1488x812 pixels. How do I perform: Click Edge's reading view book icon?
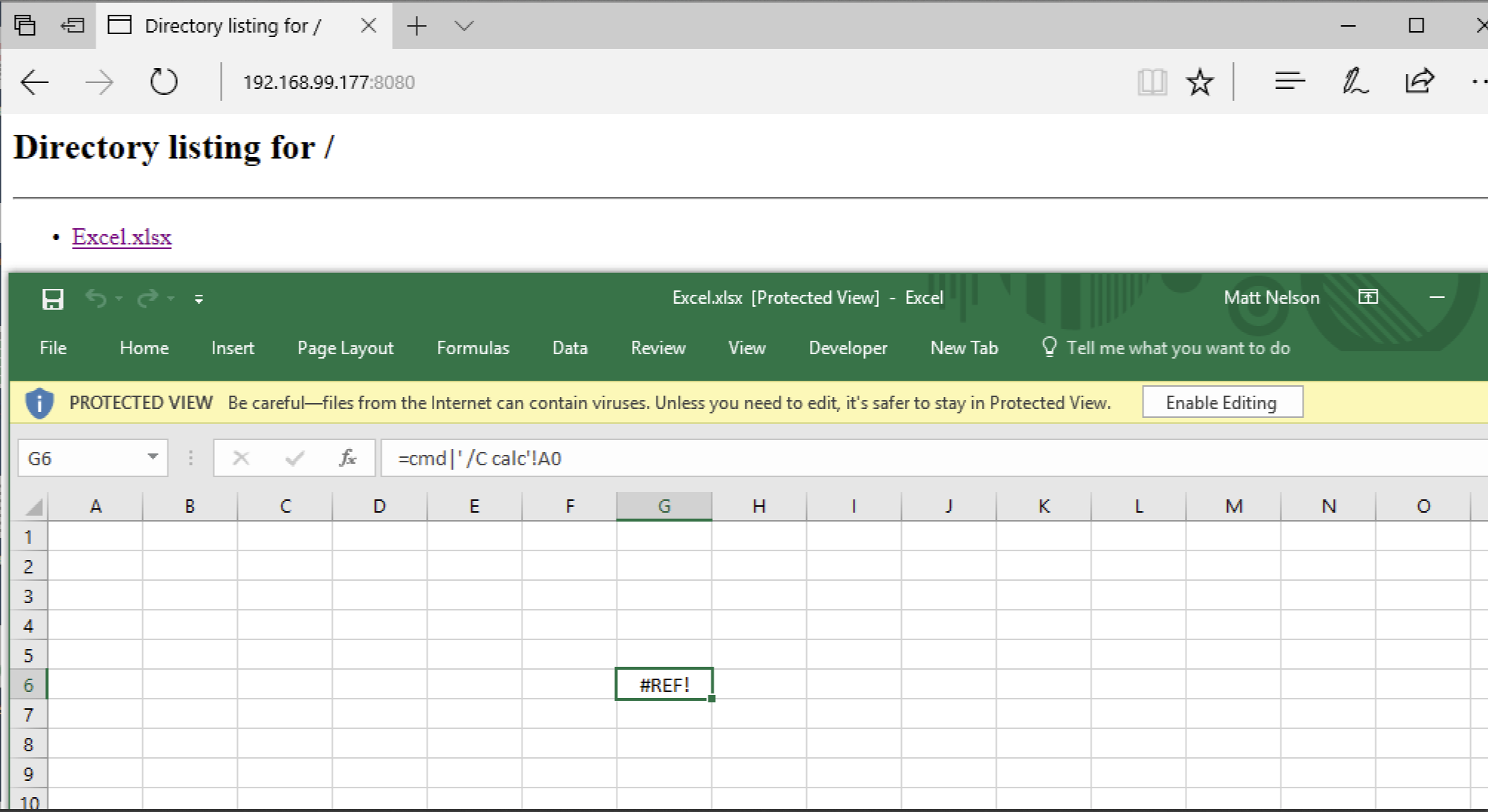click(x=1152, y=81)
